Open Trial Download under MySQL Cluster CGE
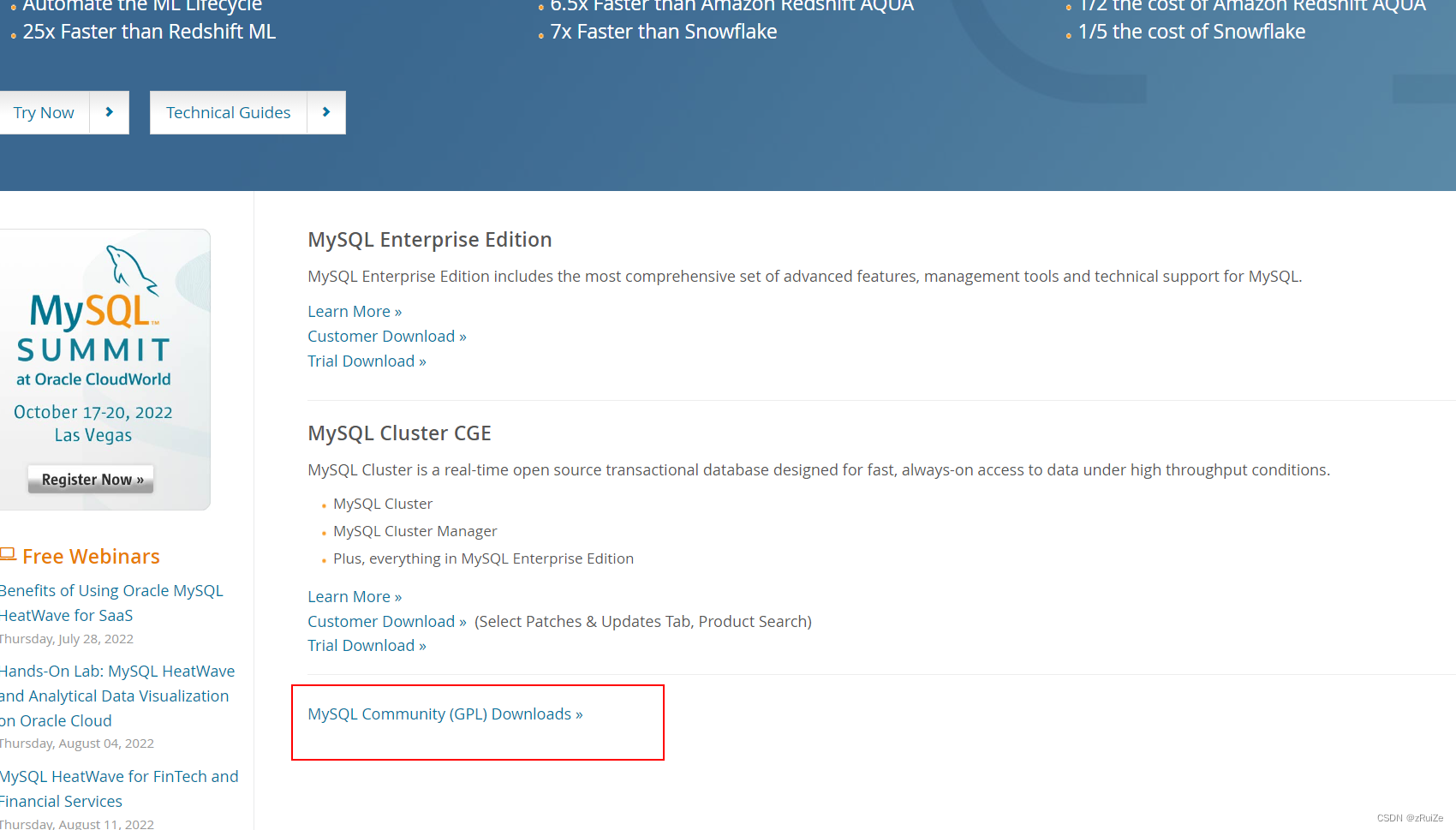 [367, 646]
